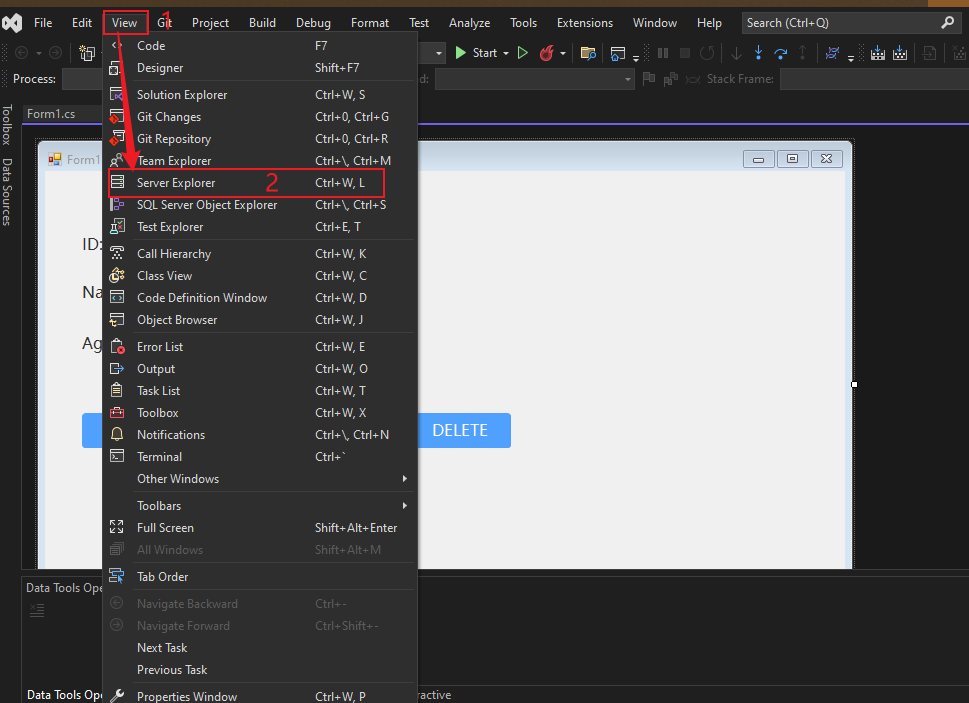Click the blue Step Into icon
Screen dimensions: 969x703
click(x=758, y=53)
